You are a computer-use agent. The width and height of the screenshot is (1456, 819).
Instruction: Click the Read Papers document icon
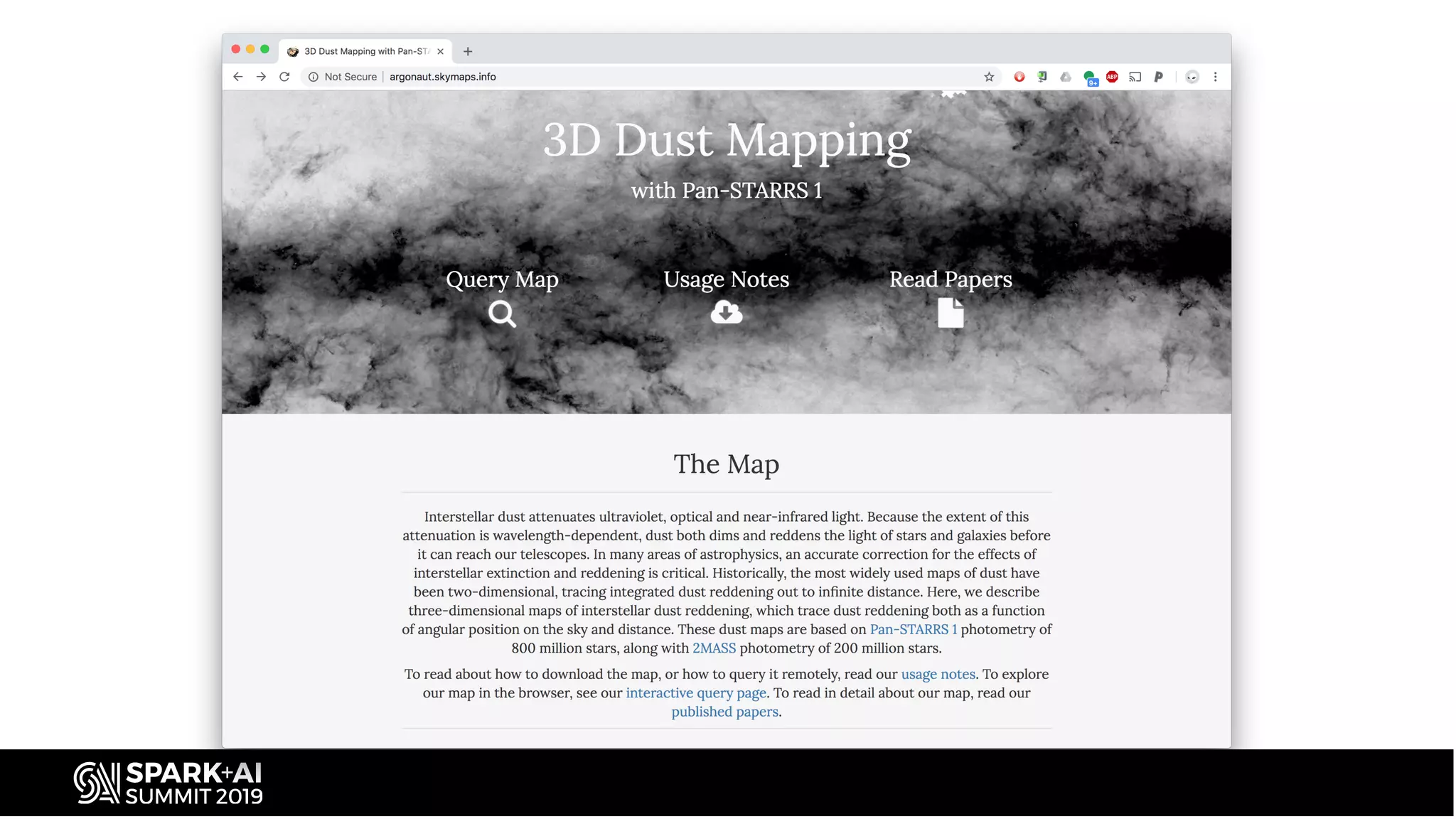[951, 313]
